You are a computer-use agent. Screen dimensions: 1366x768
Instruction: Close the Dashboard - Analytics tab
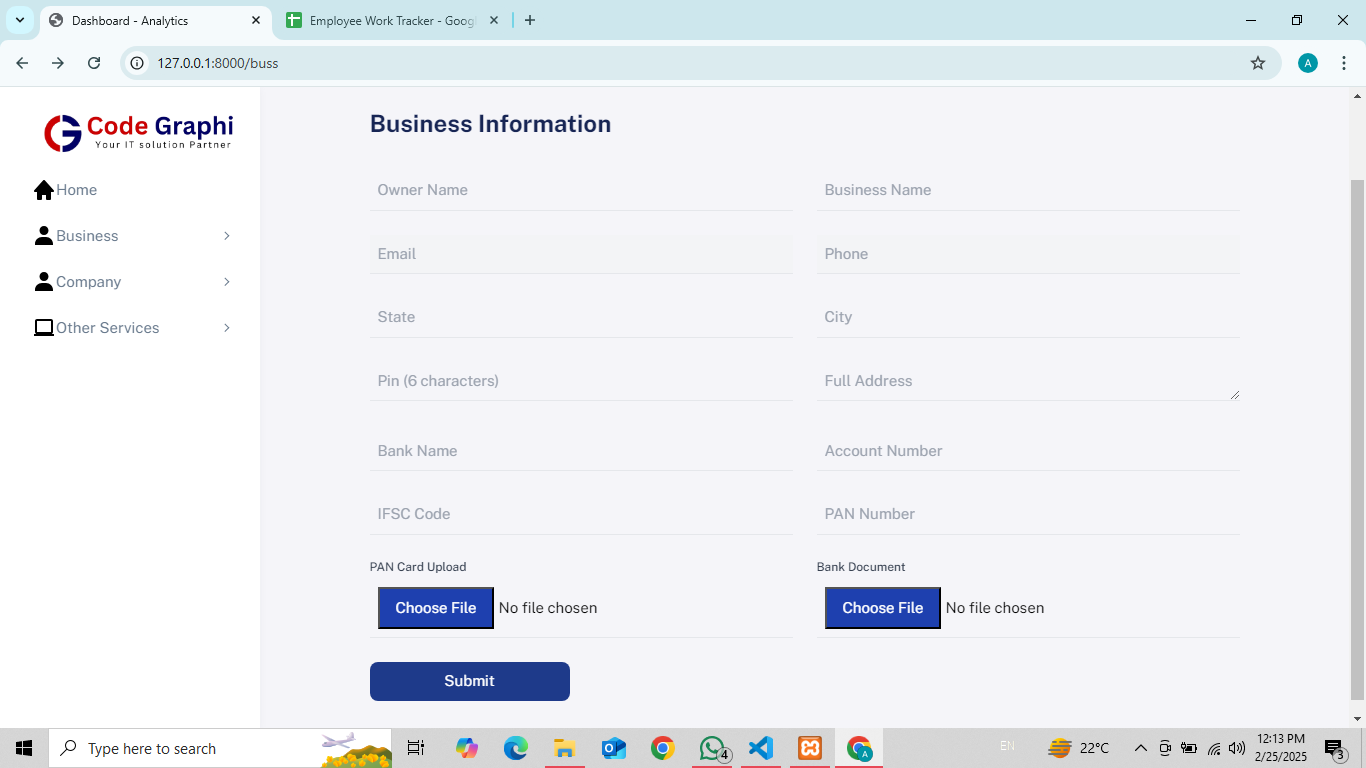tap(256, 20)
